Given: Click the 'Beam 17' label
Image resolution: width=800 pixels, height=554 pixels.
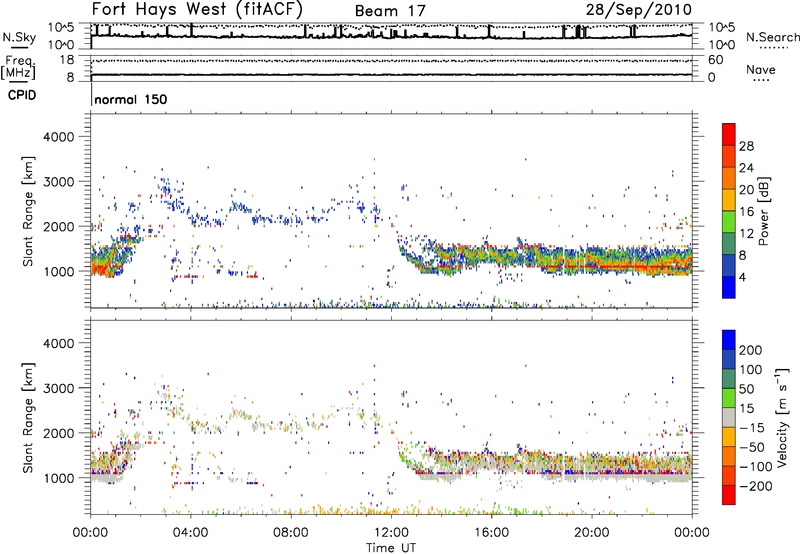Looking at the screenshot, I should pos(390,11).
